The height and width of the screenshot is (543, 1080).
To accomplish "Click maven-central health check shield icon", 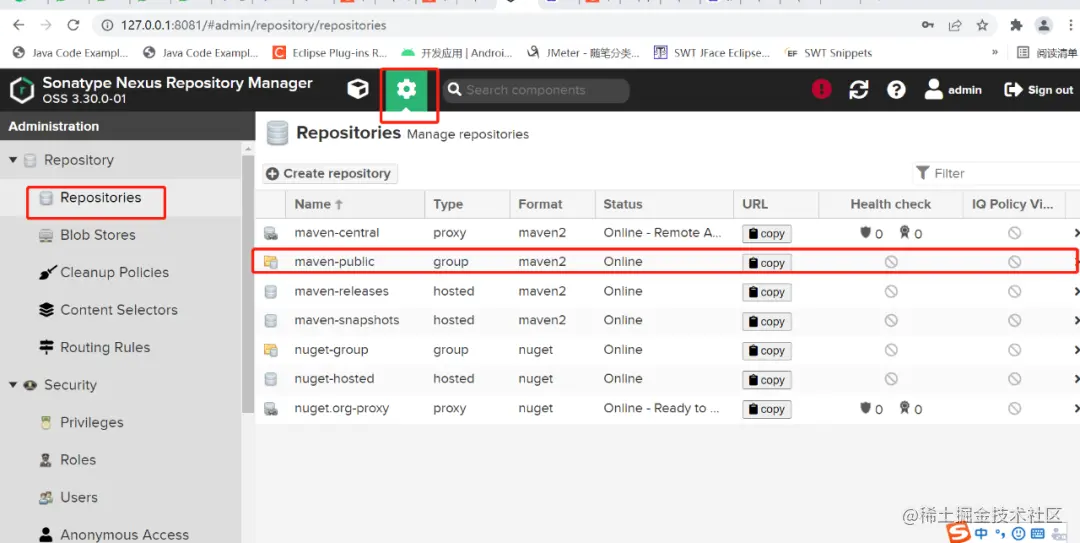I will coord(866,233).
